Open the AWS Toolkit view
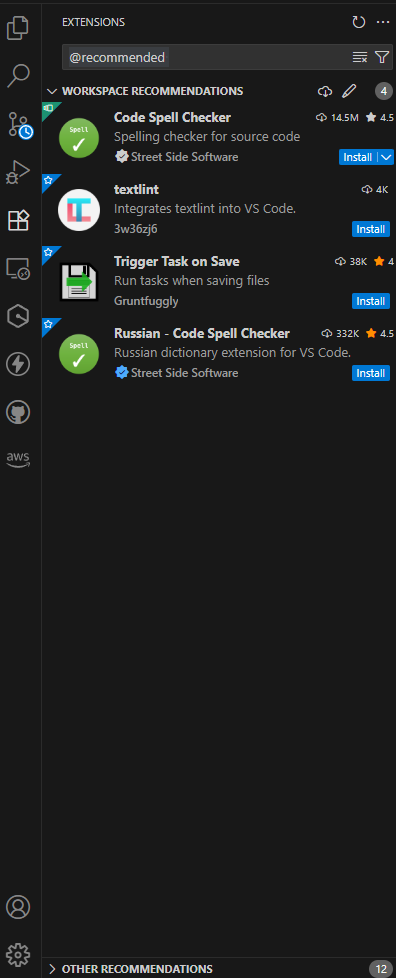The image size is (396, 978). click(x=18, y=460)
